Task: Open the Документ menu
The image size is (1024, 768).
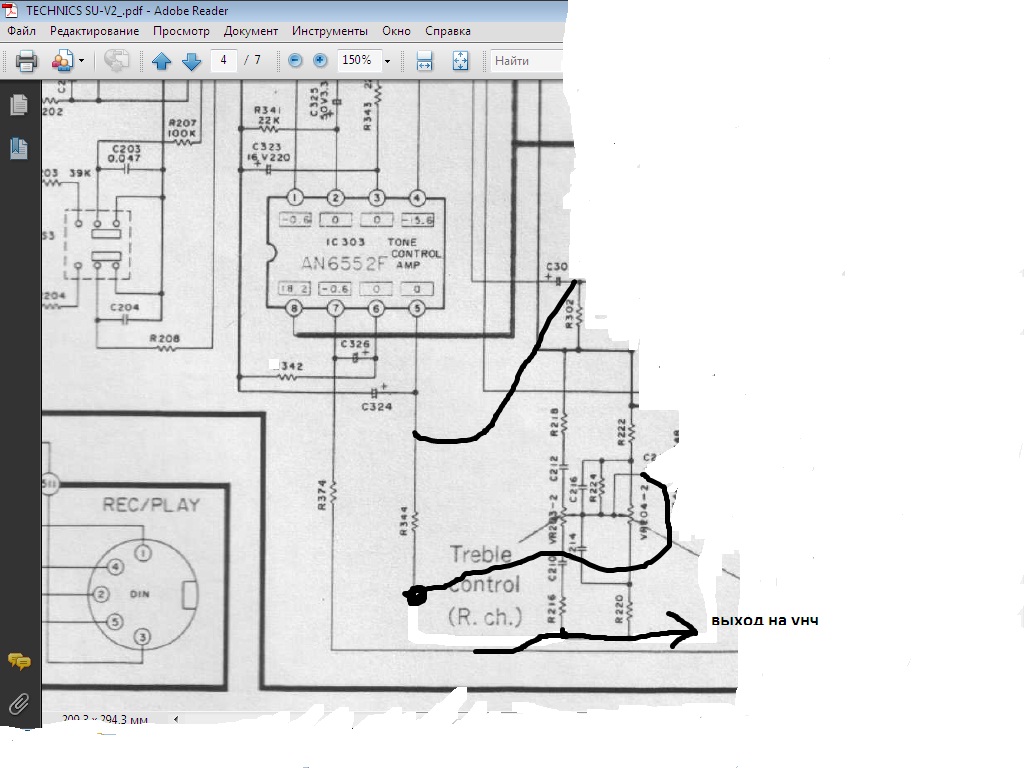Action: 251,31
